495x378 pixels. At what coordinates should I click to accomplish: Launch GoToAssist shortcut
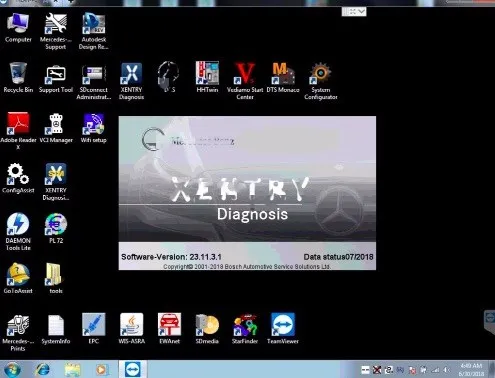pos(18,278)
